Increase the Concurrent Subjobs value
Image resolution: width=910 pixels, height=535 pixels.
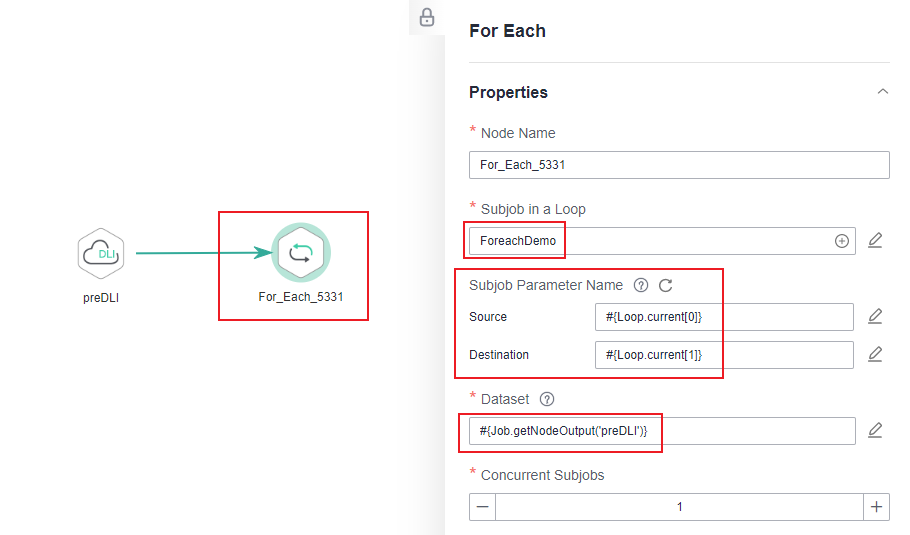876,507
